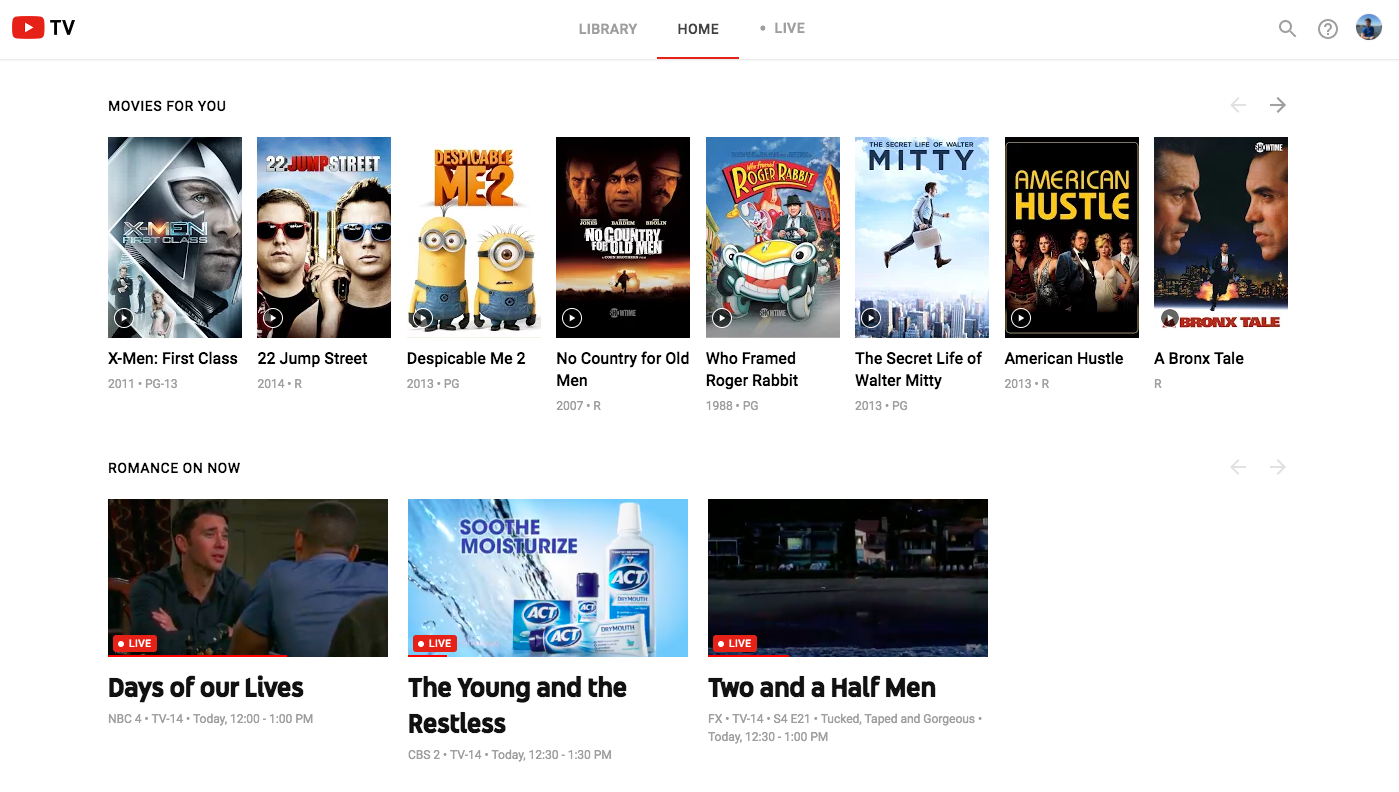The width and height of the screenshot is (1399, 792).
Task: Click the "MOVIES FOR YOU" section heading
Action: (x=167, y=106)
